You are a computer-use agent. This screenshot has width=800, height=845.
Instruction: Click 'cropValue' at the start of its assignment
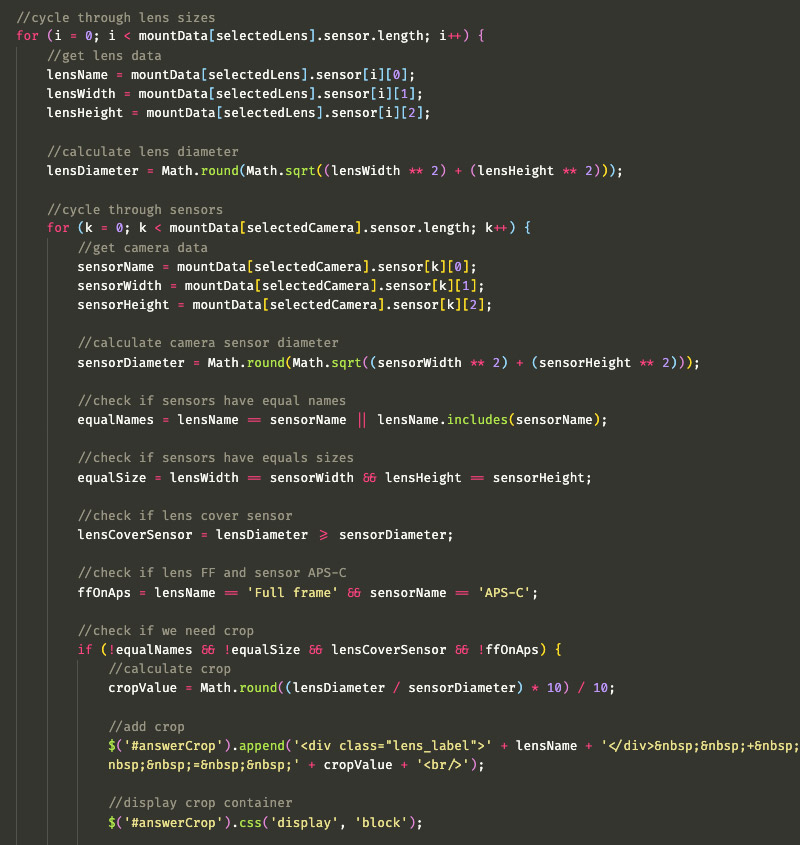tap(142, 688)
